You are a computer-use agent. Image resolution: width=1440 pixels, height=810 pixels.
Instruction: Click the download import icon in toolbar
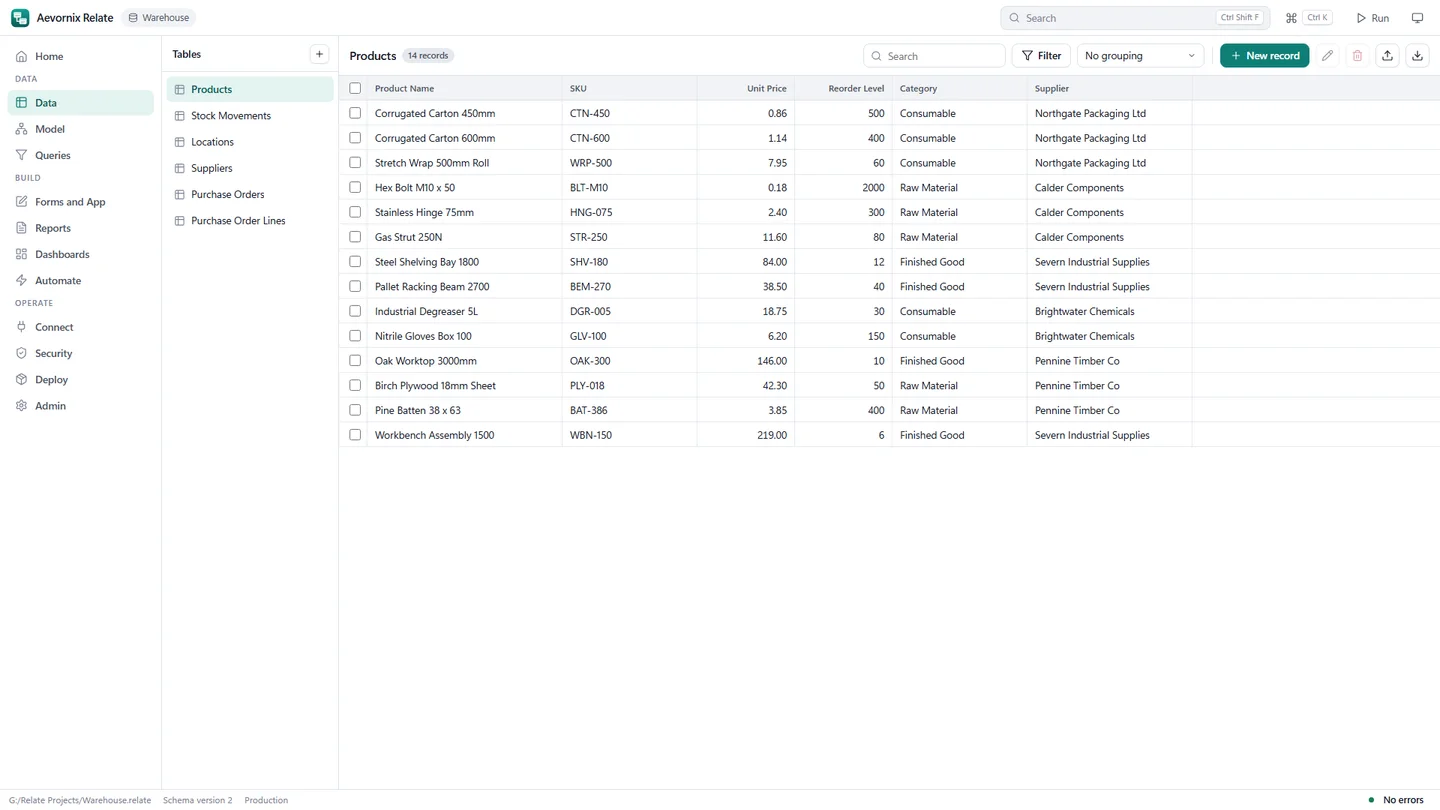click(x=1417, y=56)
